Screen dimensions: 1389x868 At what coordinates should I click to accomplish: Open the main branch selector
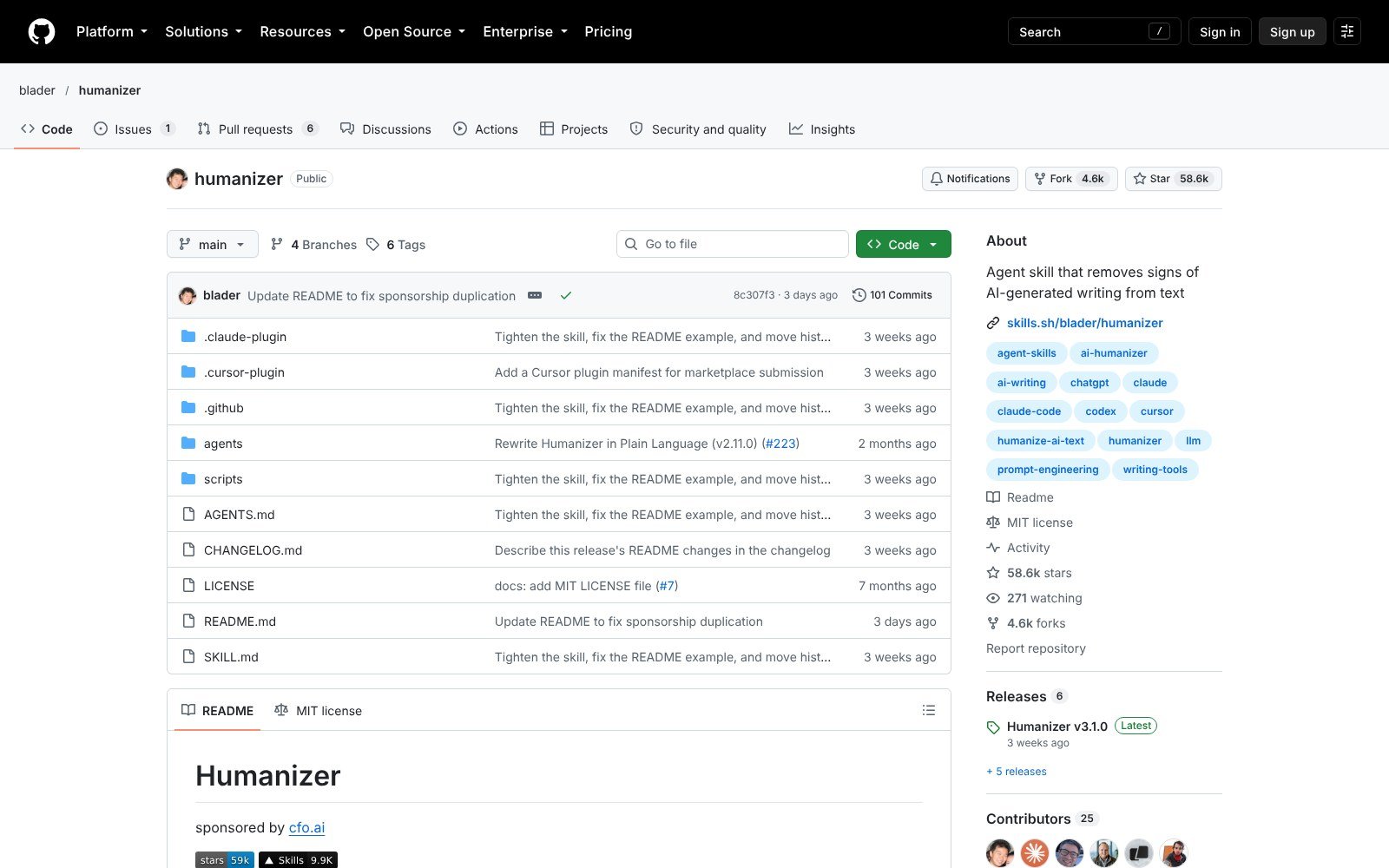pos(213,244)
